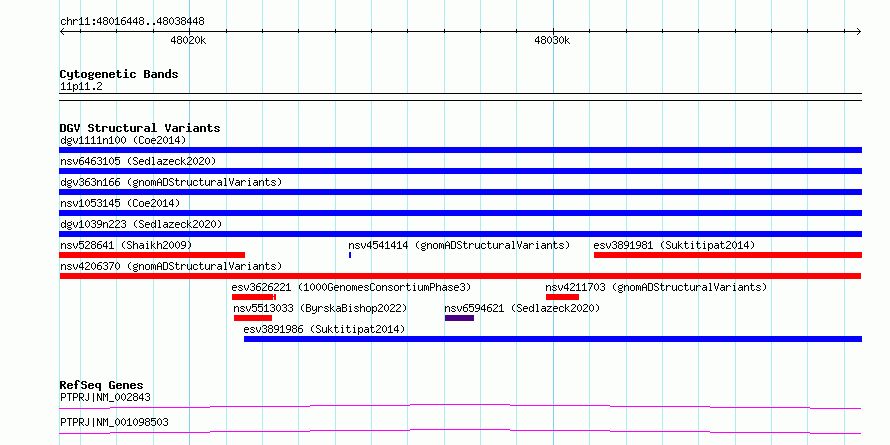Open the nsv4211703 (gnomADStructuralVariants) label

coord(656,287)
